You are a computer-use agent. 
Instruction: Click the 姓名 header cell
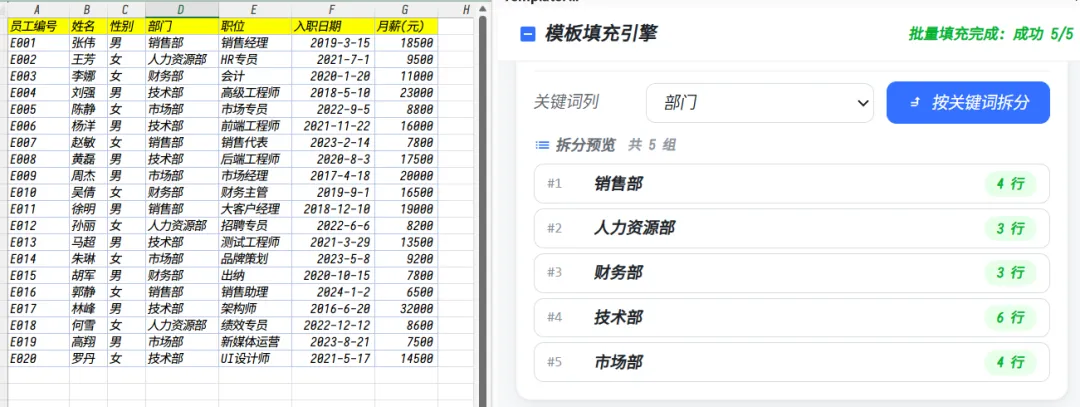coord(88,26)
